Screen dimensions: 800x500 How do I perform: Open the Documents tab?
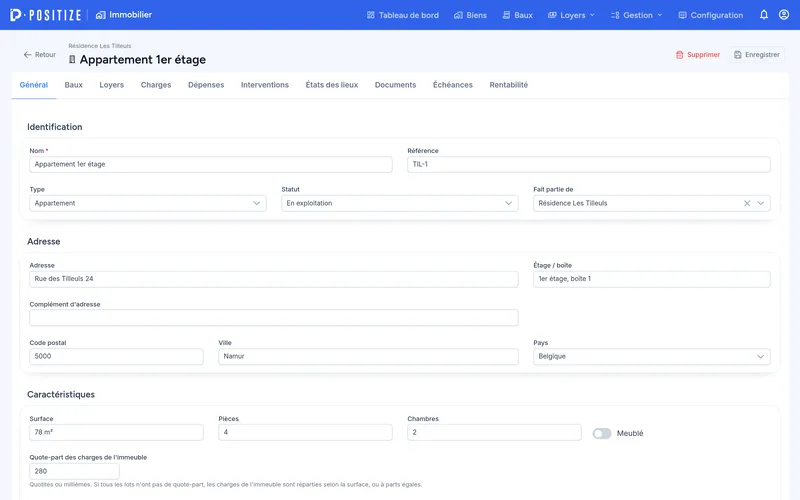(x=395, y=85)
